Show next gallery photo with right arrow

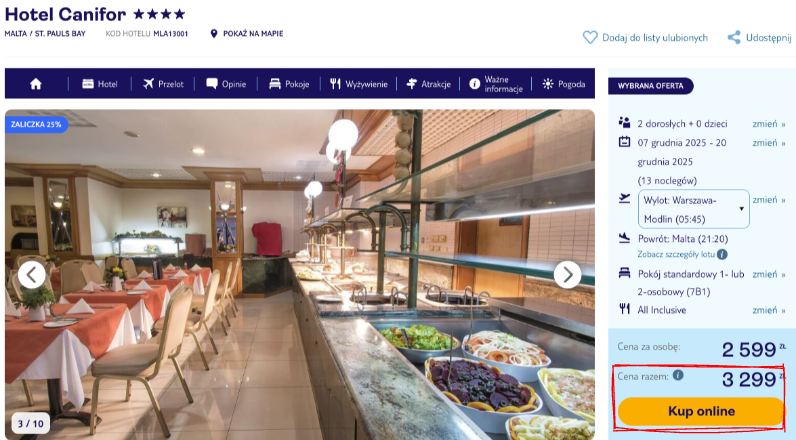pyautogui.click(x=567, y=275)
